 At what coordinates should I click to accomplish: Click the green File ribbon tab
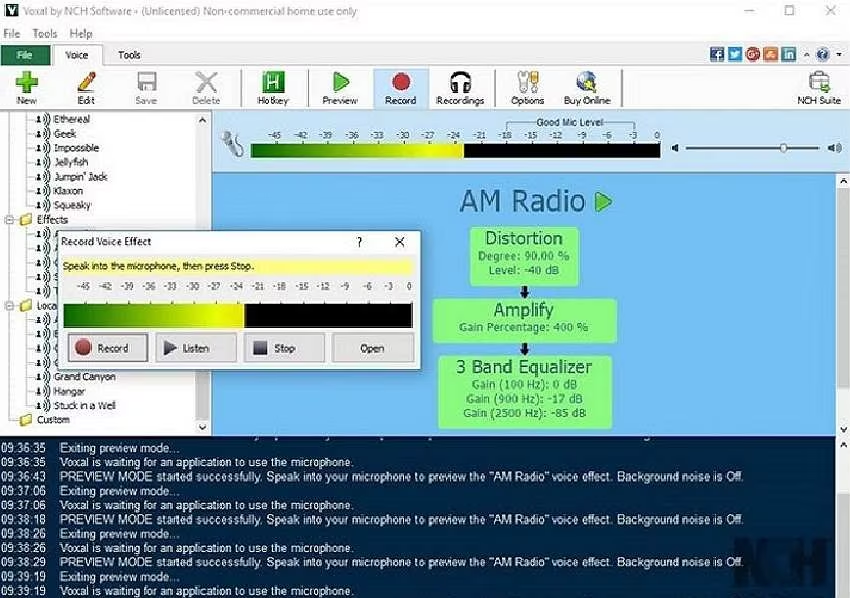[x=25, y=55]
